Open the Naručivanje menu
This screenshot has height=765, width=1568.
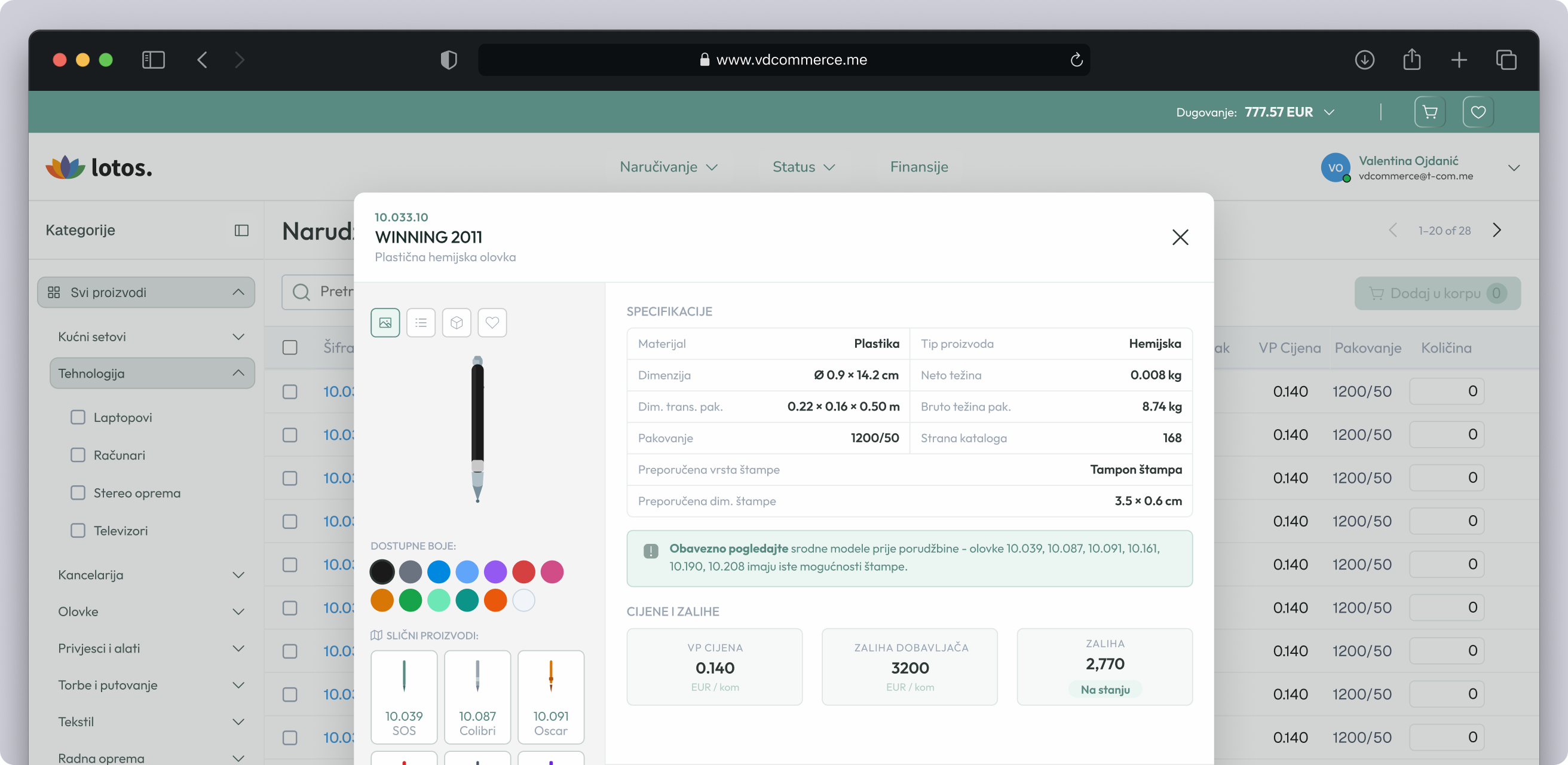(x=668, y=167)
